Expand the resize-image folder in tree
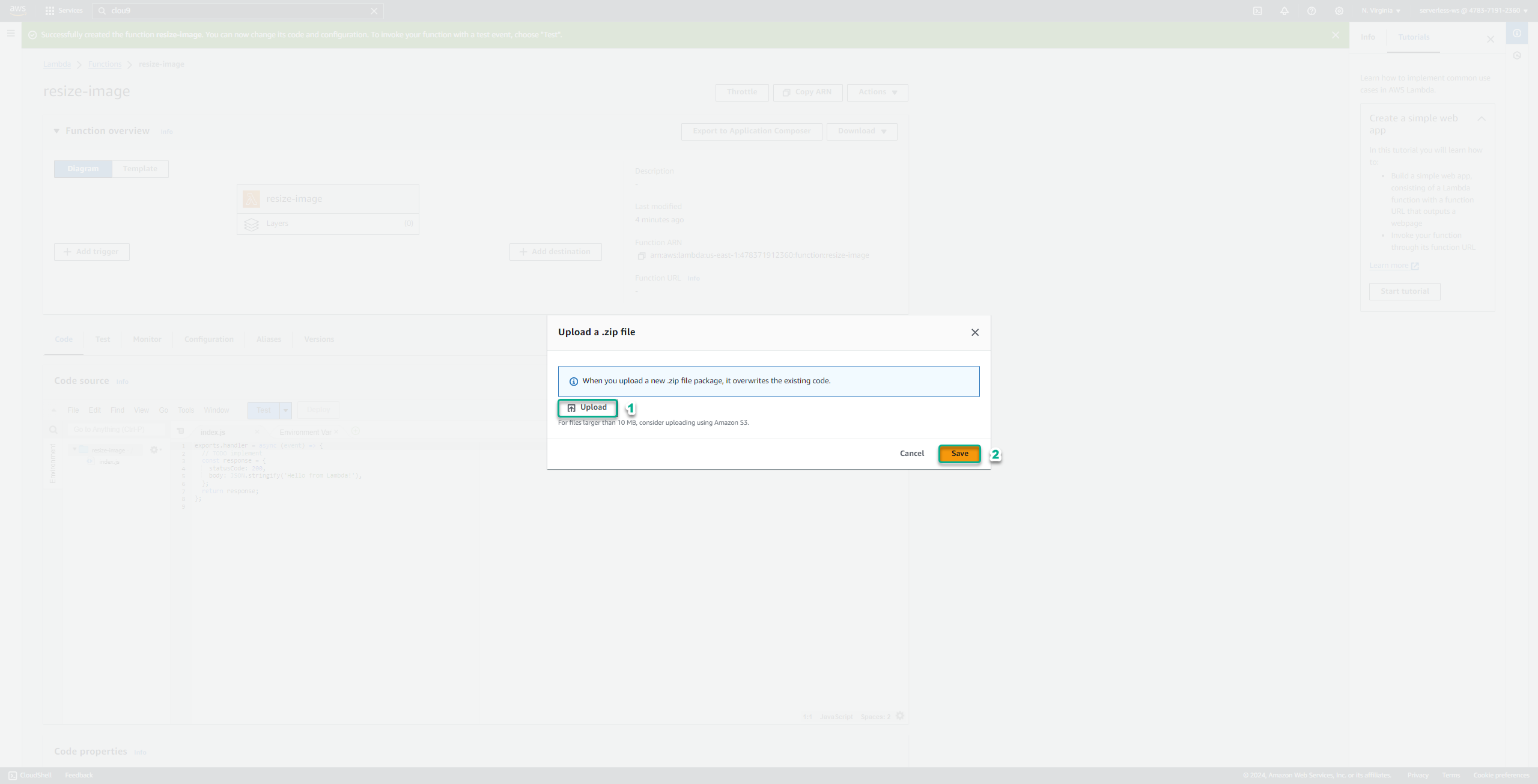1538x784 pixels. (x=74, y=449)
